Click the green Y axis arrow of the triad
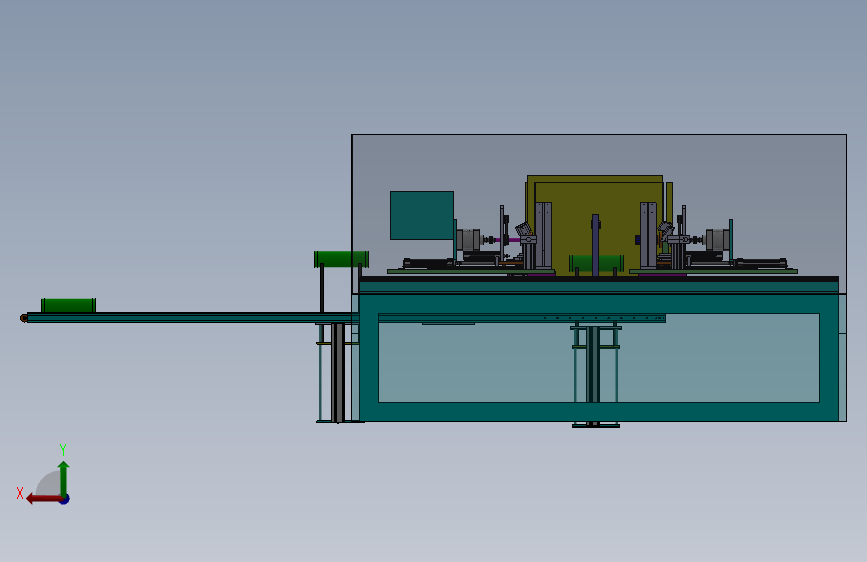 click(x=64, y=478)
